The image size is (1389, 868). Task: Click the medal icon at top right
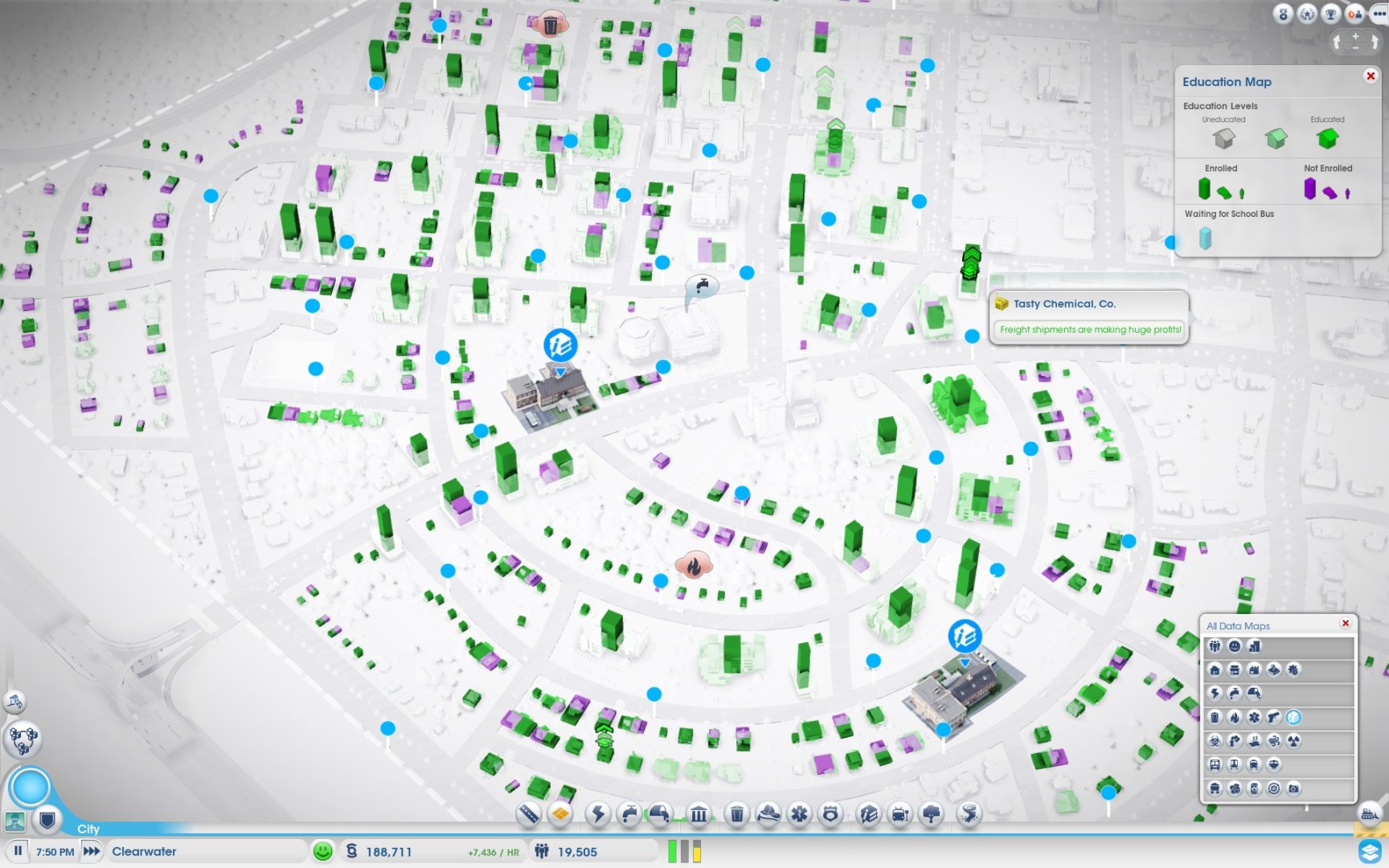point(1284,14)
